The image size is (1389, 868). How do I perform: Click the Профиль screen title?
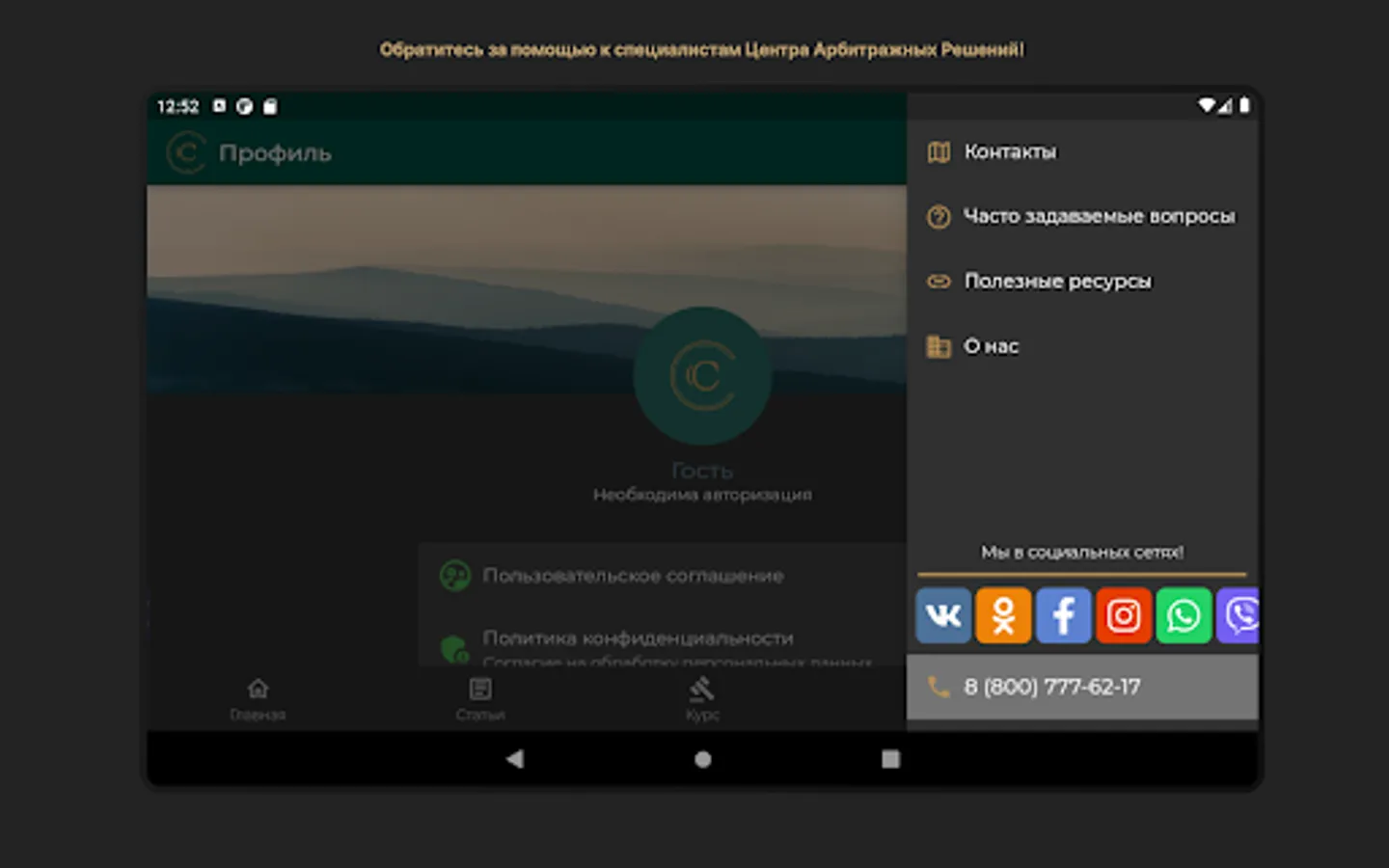(x=275, y=153)
